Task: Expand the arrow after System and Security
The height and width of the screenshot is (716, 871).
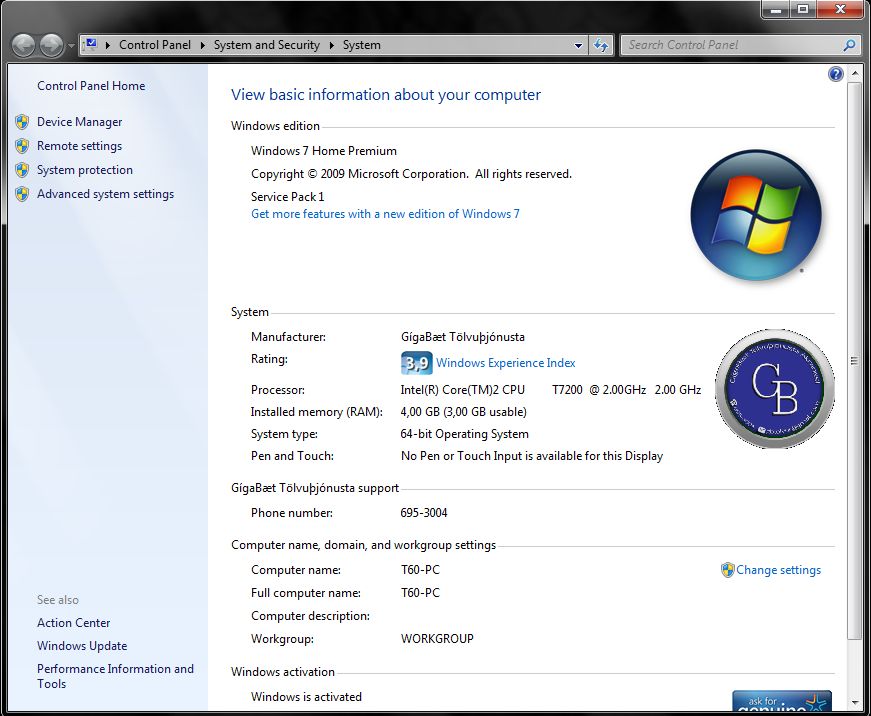Action: click(331, 45)
